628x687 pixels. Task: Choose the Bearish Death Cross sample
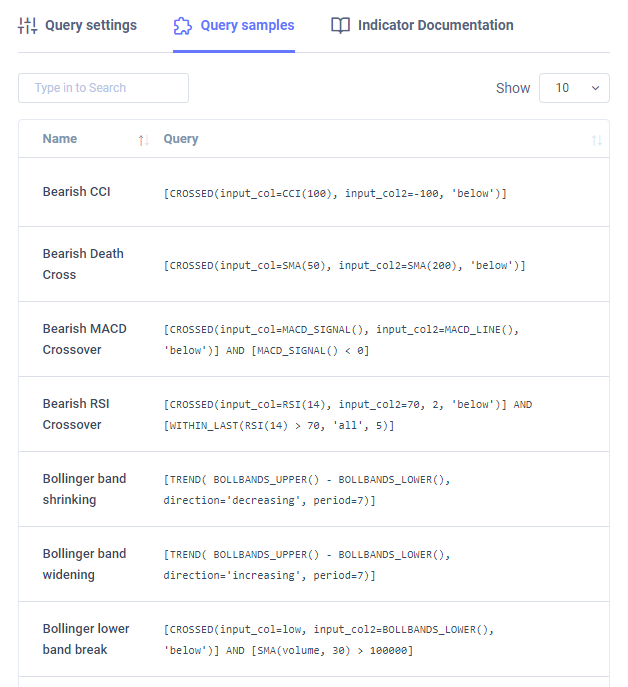pos(314,264)
